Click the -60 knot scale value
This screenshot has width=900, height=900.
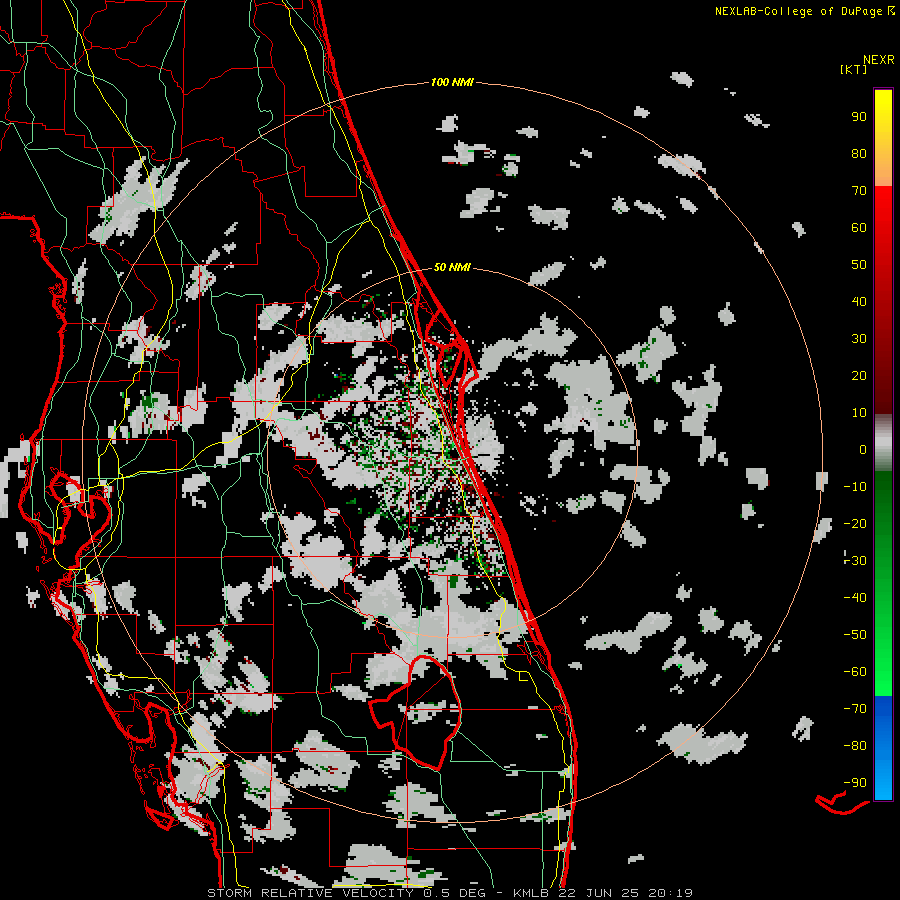pyautogui.click(x=855, y=672)
